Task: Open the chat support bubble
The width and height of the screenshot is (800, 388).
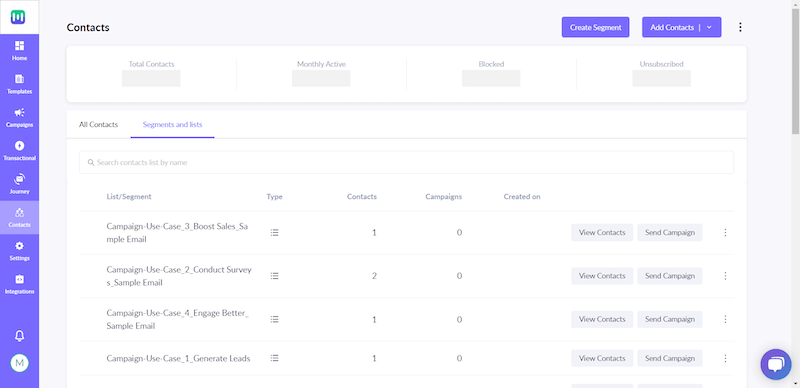Action: [776, 364]
